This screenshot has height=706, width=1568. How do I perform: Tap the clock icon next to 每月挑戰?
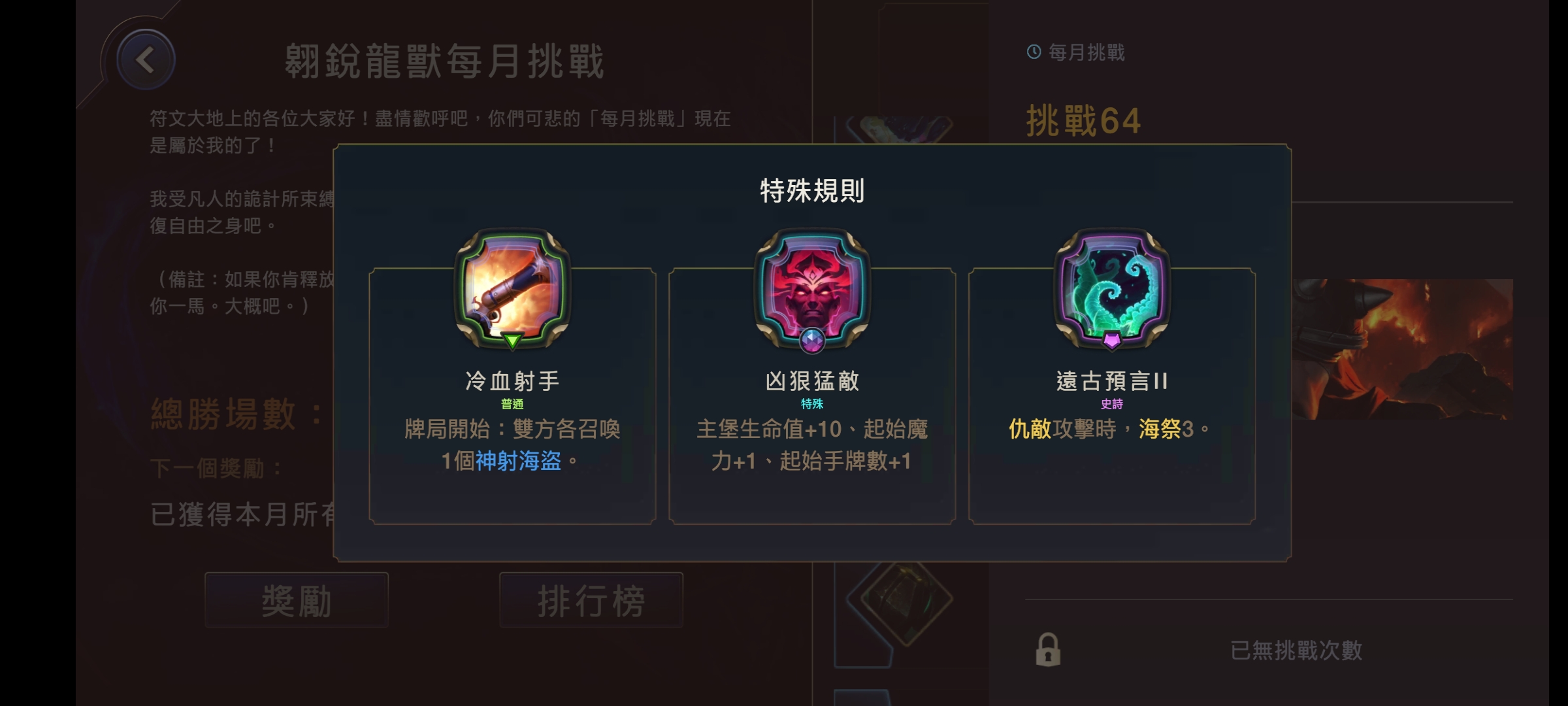[1034, 52]
